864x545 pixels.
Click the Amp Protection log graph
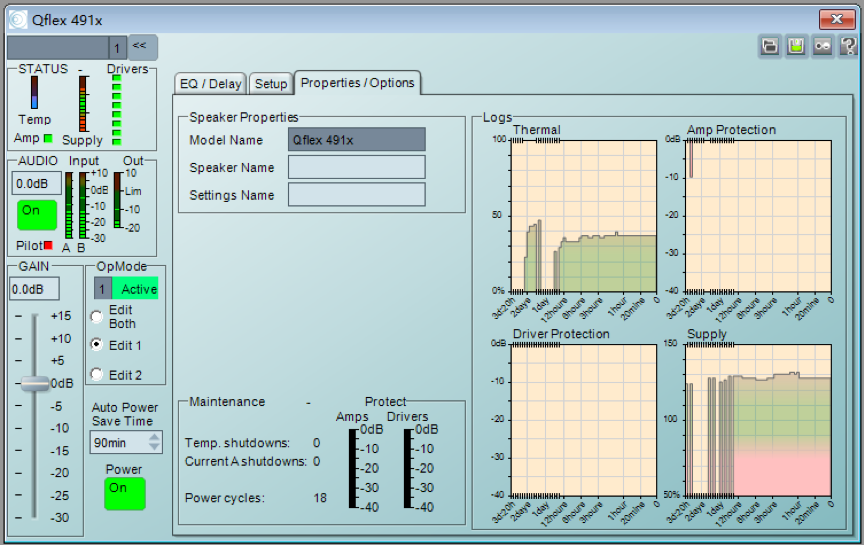[758, 215]
